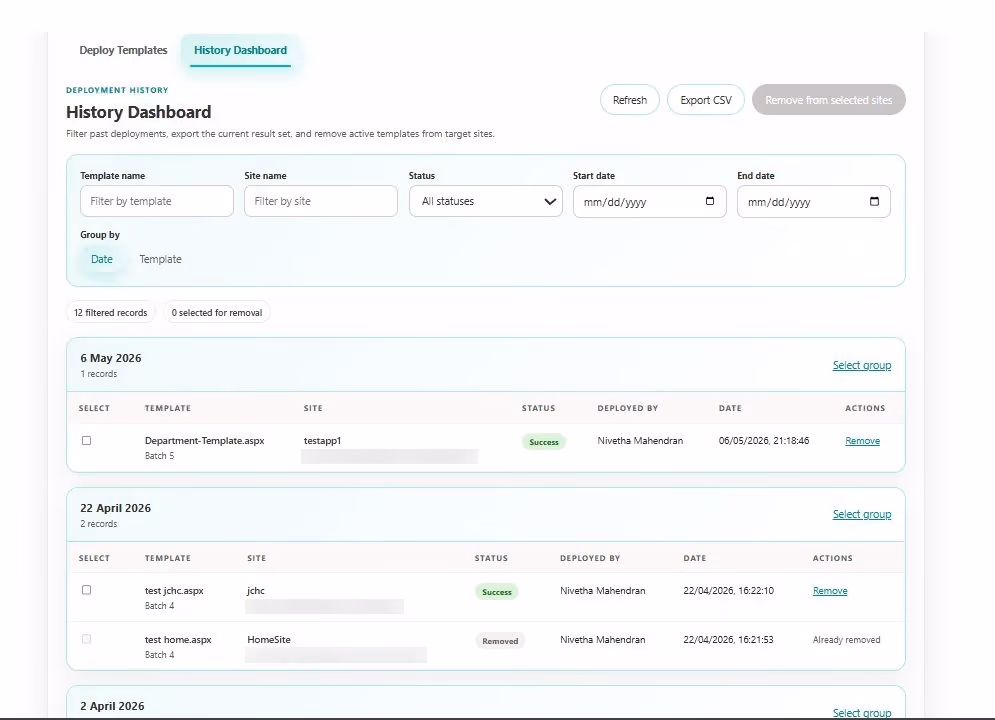995x720 pixels.
Task: Click test home.aspx template name
Action: pyautogui.click(x=178, y=640)
